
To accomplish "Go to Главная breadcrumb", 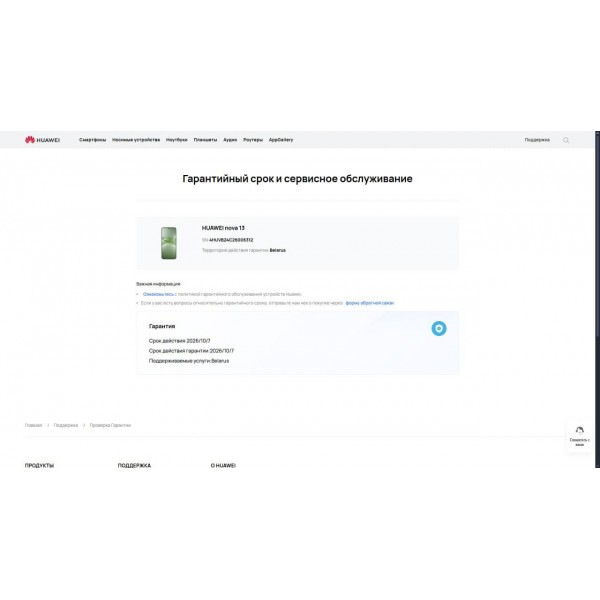I will click(33, 425).
